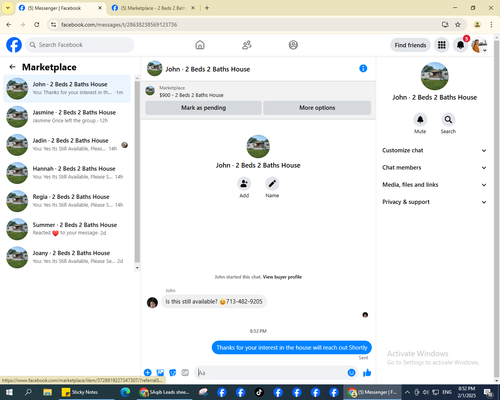Expand Customize chat section
500x400 pixels.
point(434,150)
